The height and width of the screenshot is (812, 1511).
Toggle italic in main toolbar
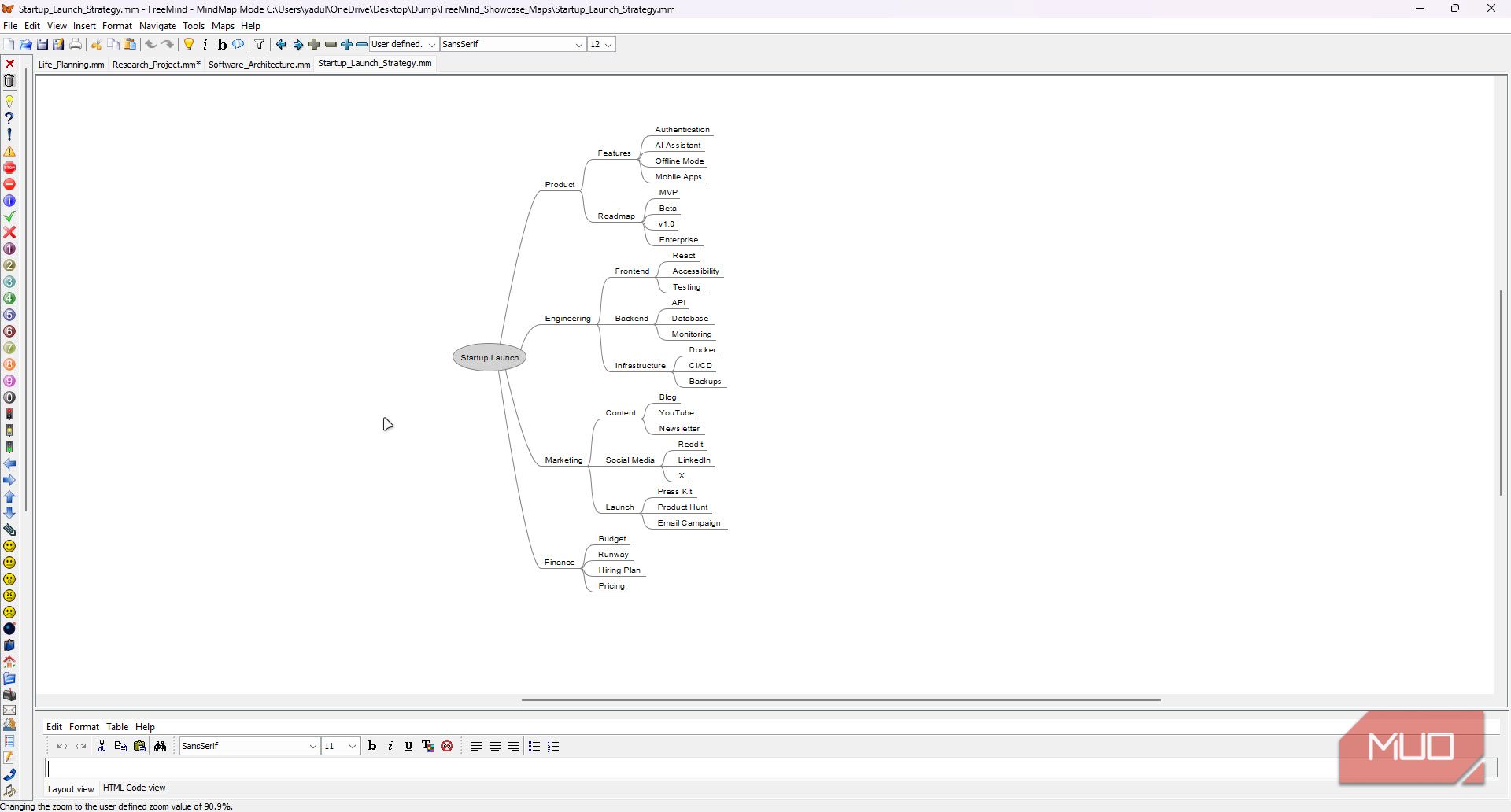[205, 45]
